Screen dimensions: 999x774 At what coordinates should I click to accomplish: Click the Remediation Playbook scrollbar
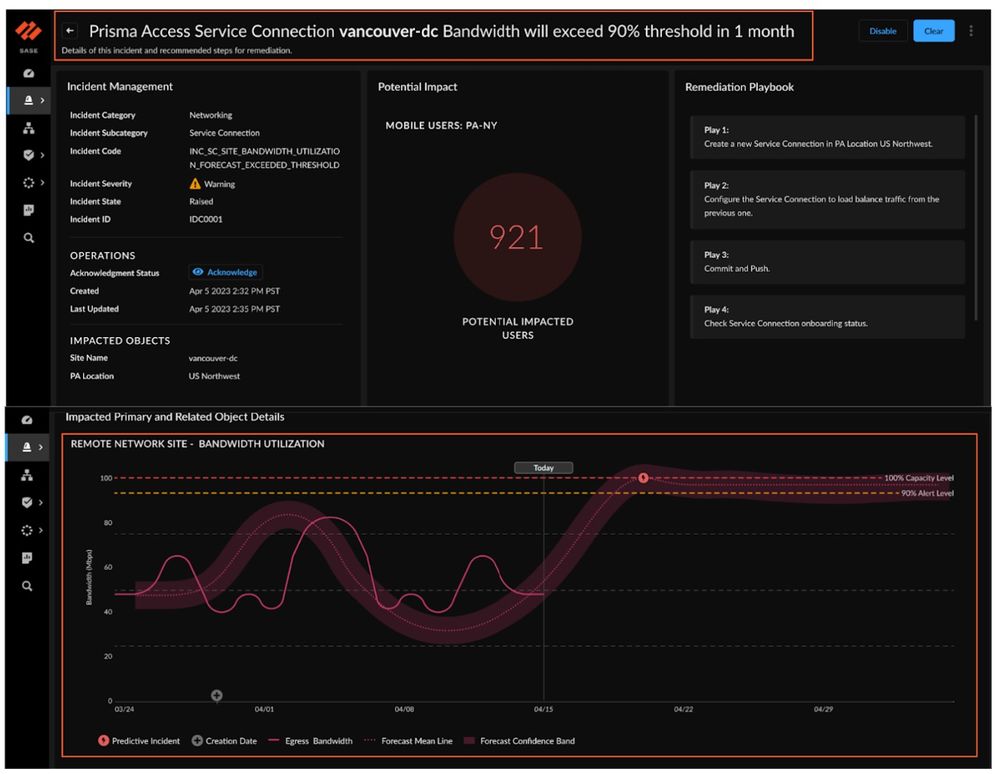point(976,215)
